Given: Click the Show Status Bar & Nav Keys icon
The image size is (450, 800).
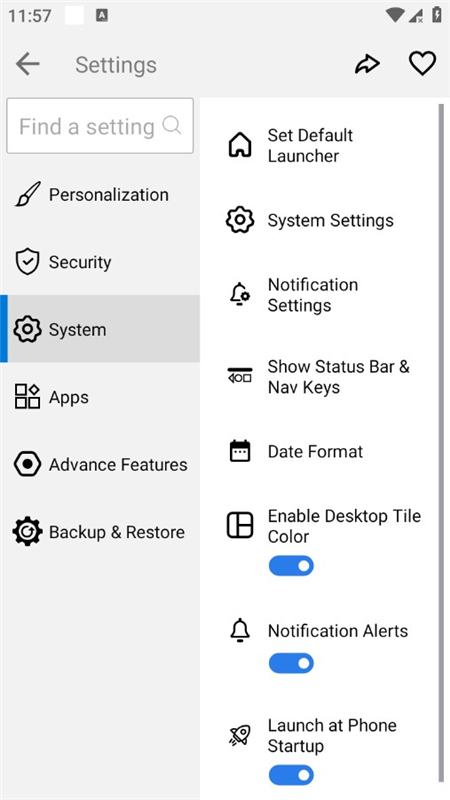Looking at the screenshot, I should 239,376.
